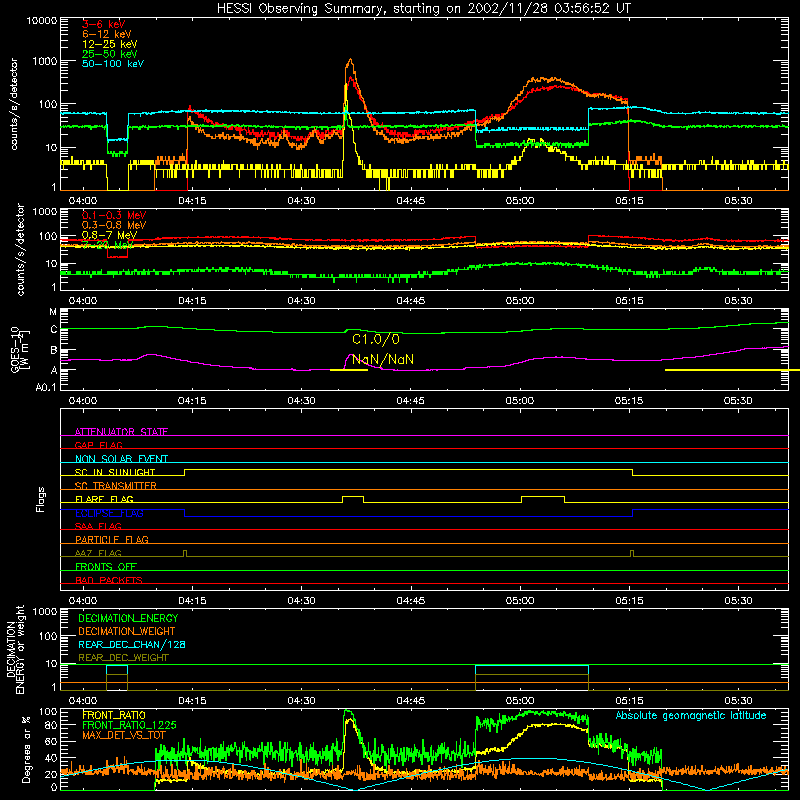Click the 05:30 tick label under Flags panel
The image size is (800, 800).
[738, 601]
